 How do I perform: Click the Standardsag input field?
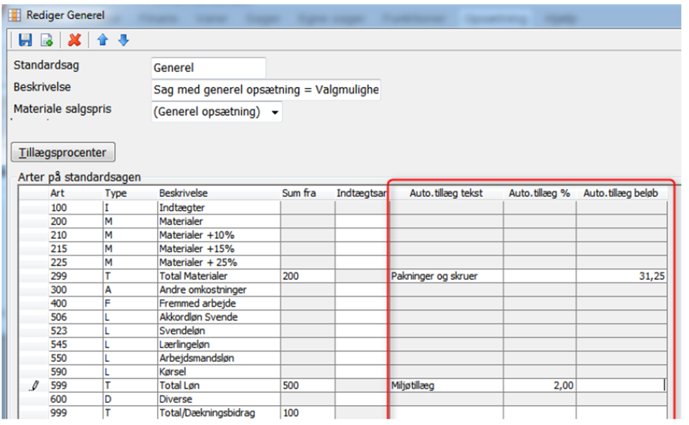pyautogui.click(x=208, y=68)
